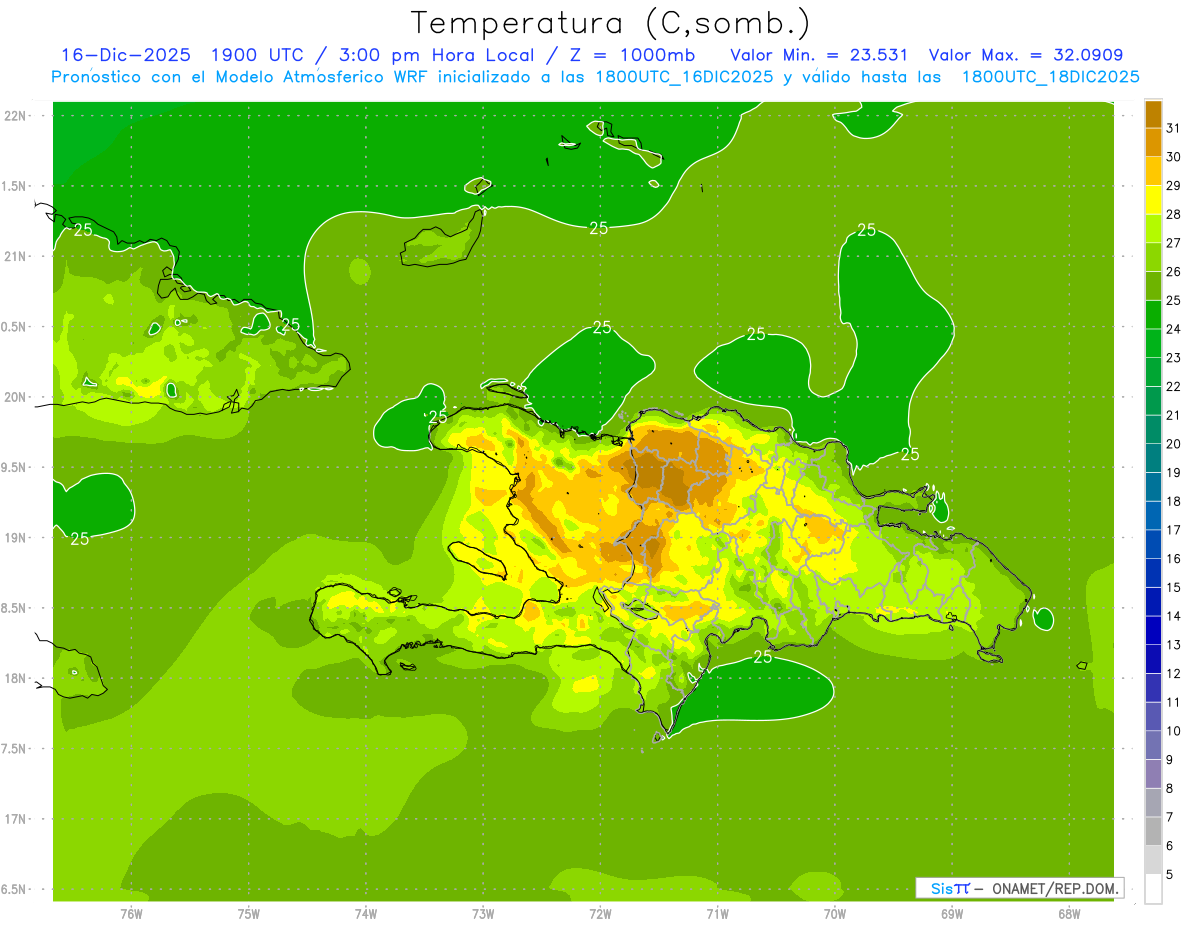Click legend value '23' on the color bar

point(1174,358)
